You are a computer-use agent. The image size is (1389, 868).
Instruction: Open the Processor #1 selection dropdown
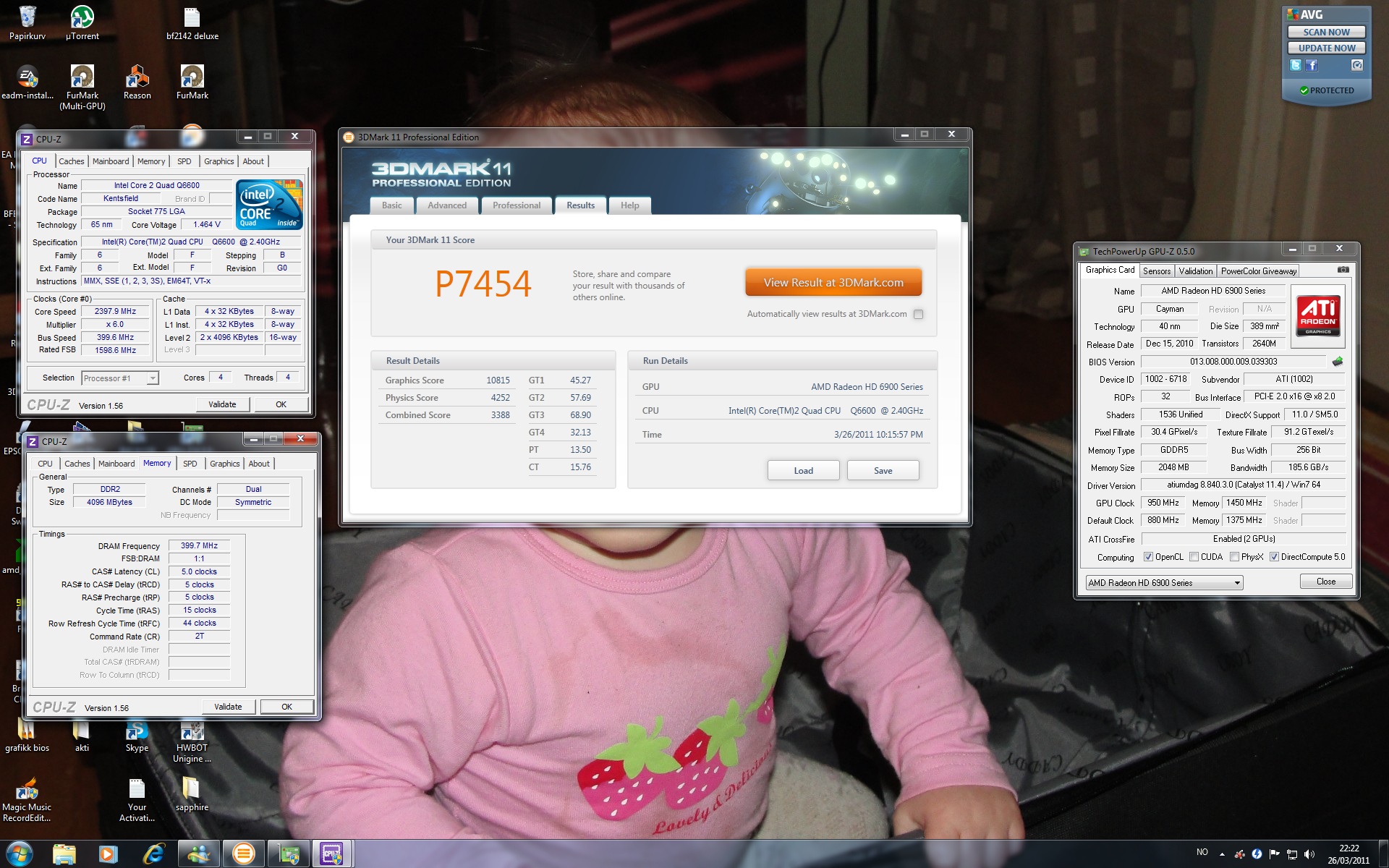[120, 378]
